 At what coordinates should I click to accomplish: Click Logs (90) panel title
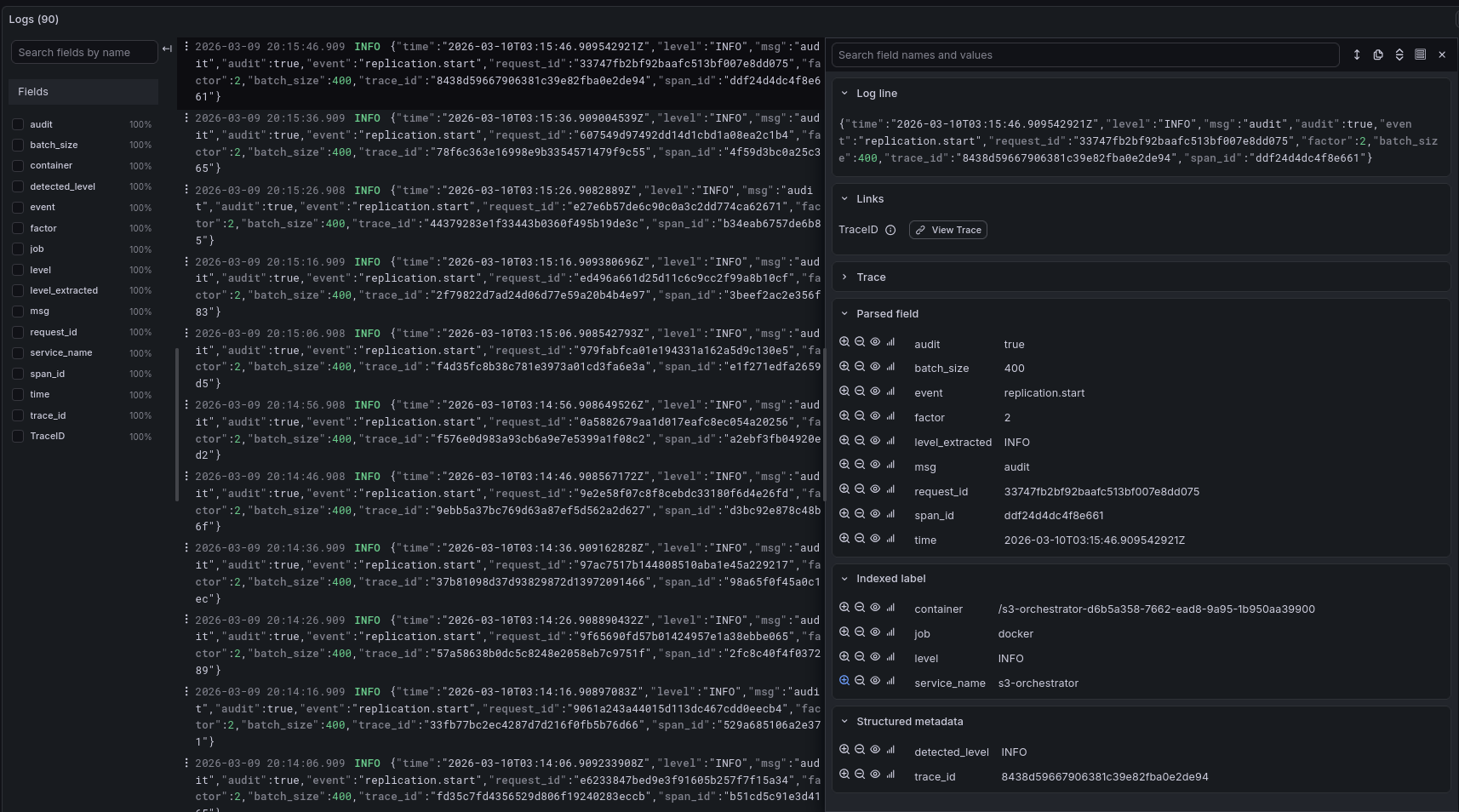pos(34,19)
